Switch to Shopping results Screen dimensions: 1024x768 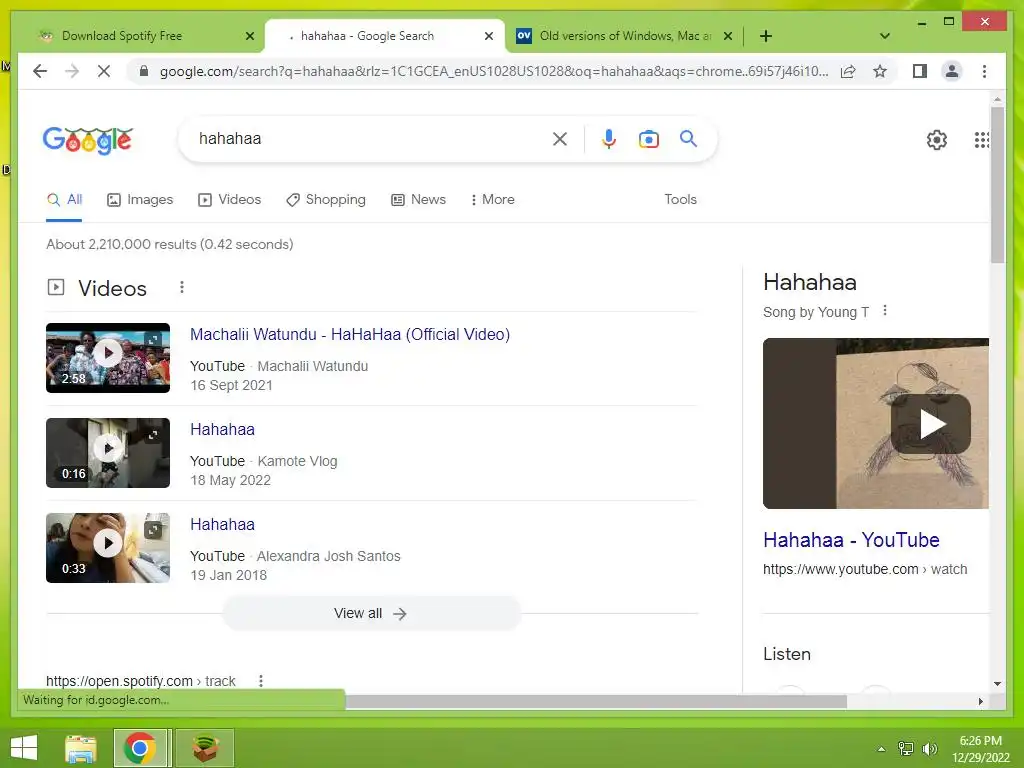pyautogui.click(x=326, y=200)
